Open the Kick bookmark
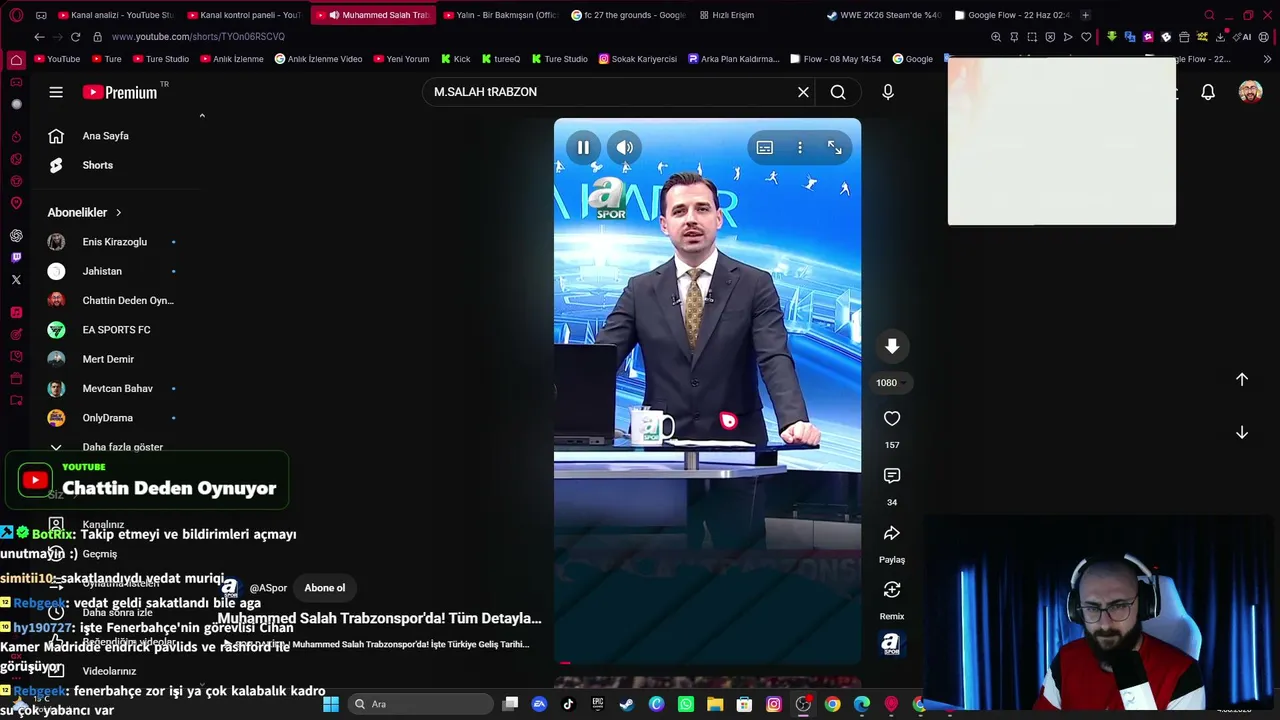 [x=455, y=59]
